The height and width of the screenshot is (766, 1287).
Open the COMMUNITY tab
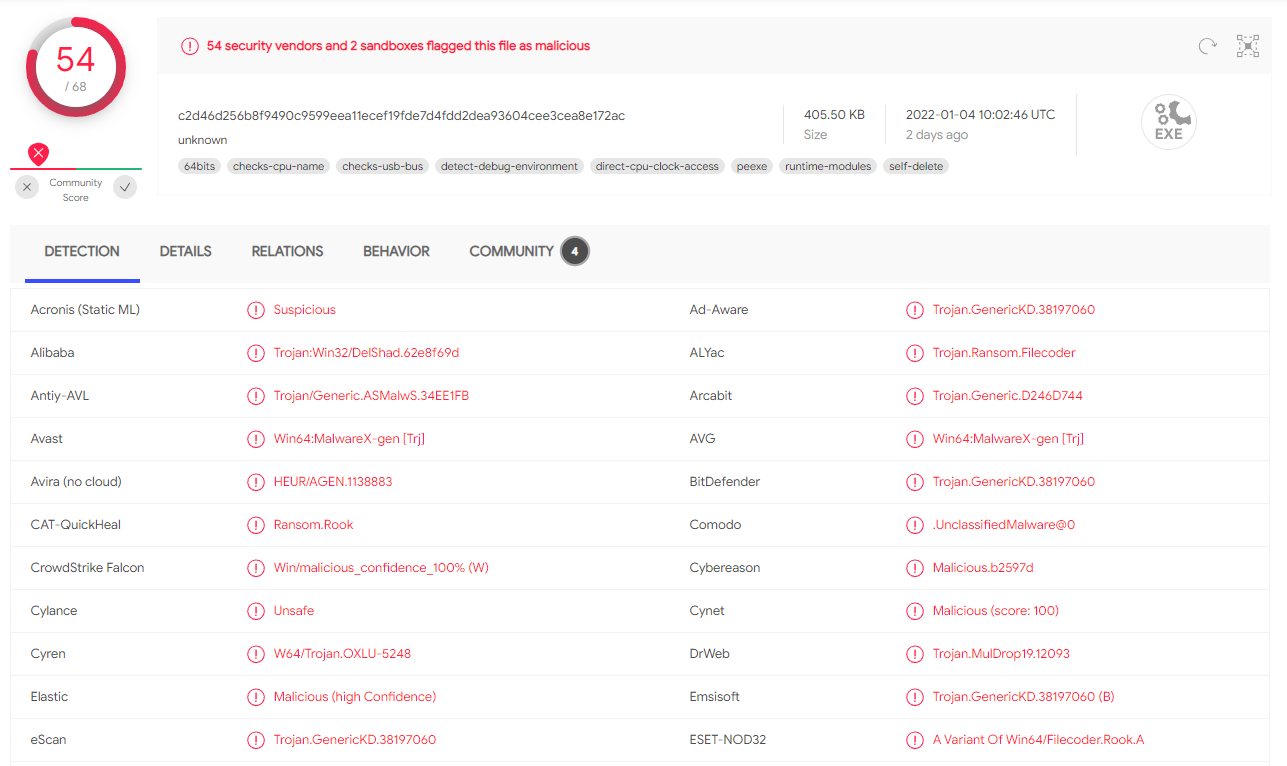(x=511, y=252)
